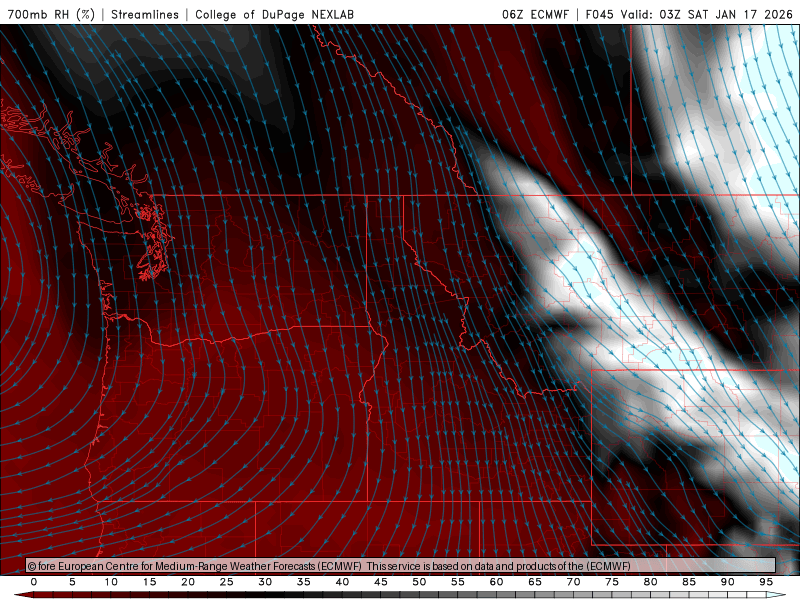
Task: Click the "06Z ECMWF" model run label
Action: 535,14
